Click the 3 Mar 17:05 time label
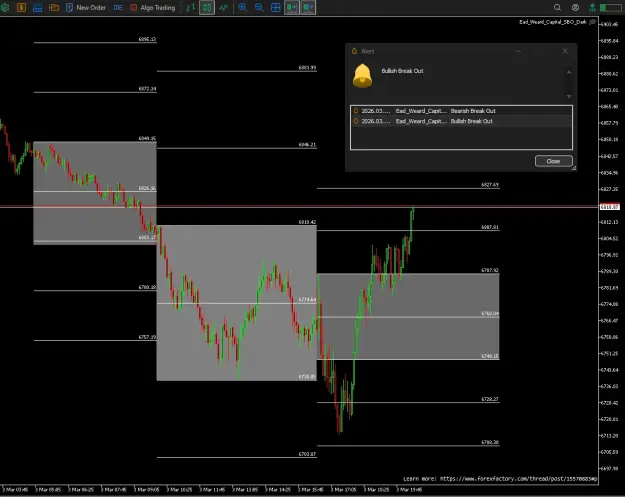The width and height of the screenshot is (625, 497). [343, 489]
